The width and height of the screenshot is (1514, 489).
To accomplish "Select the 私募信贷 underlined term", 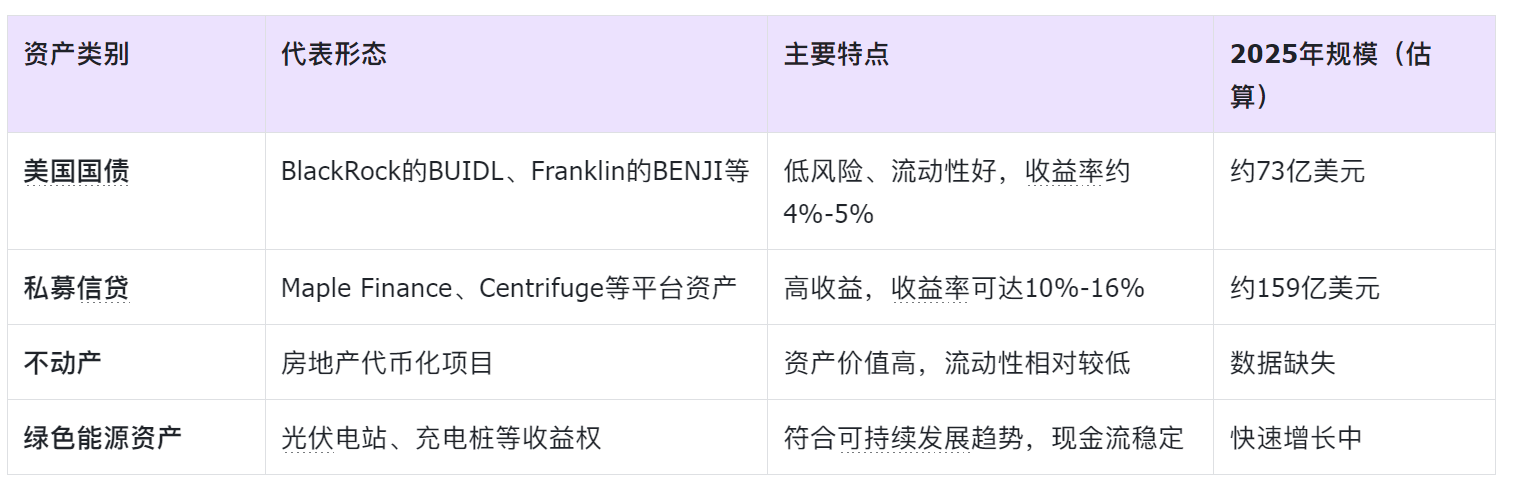I will point(76,288).
